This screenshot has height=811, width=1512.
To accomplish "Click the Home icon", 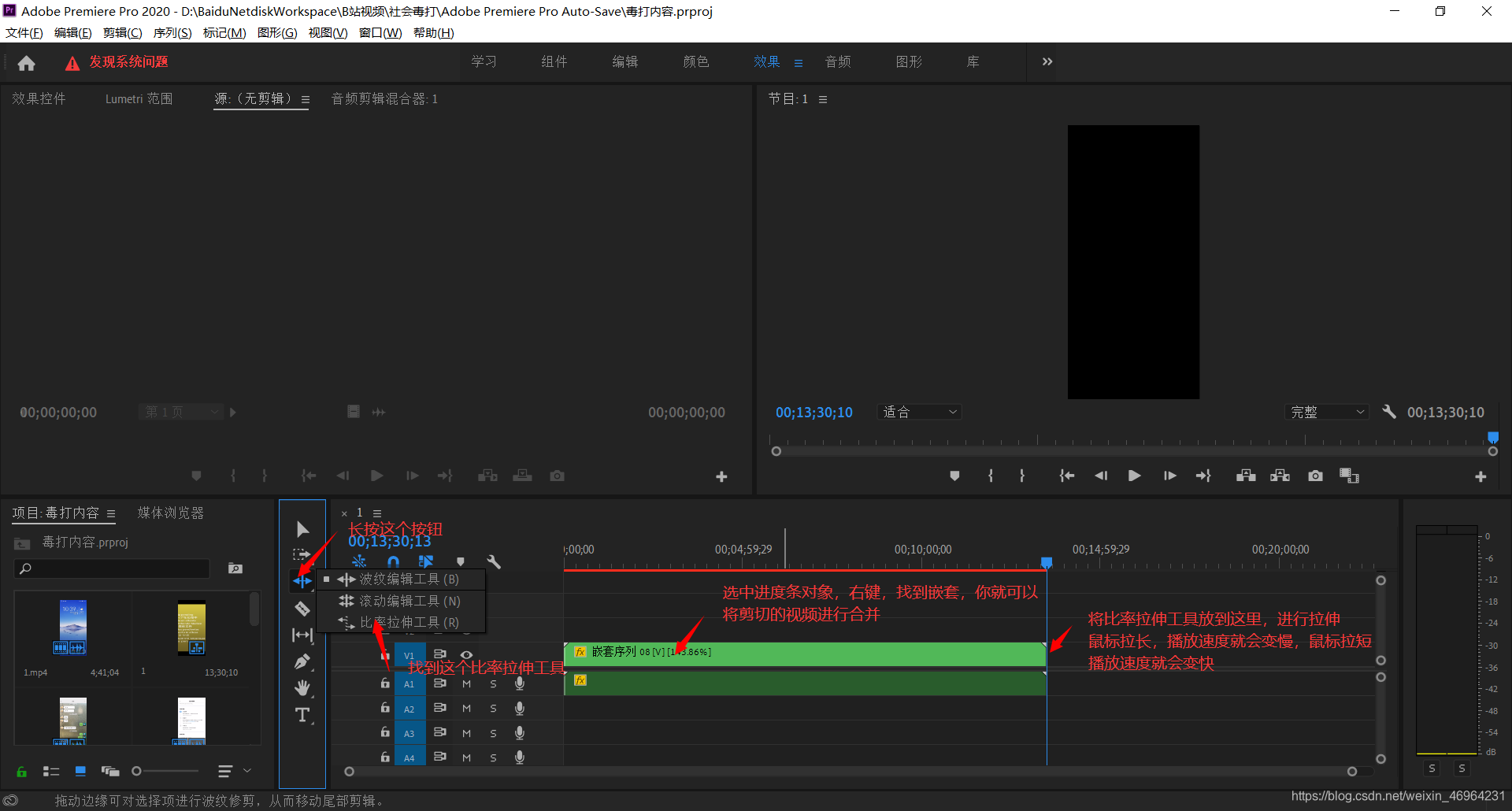I will point(27,63).
